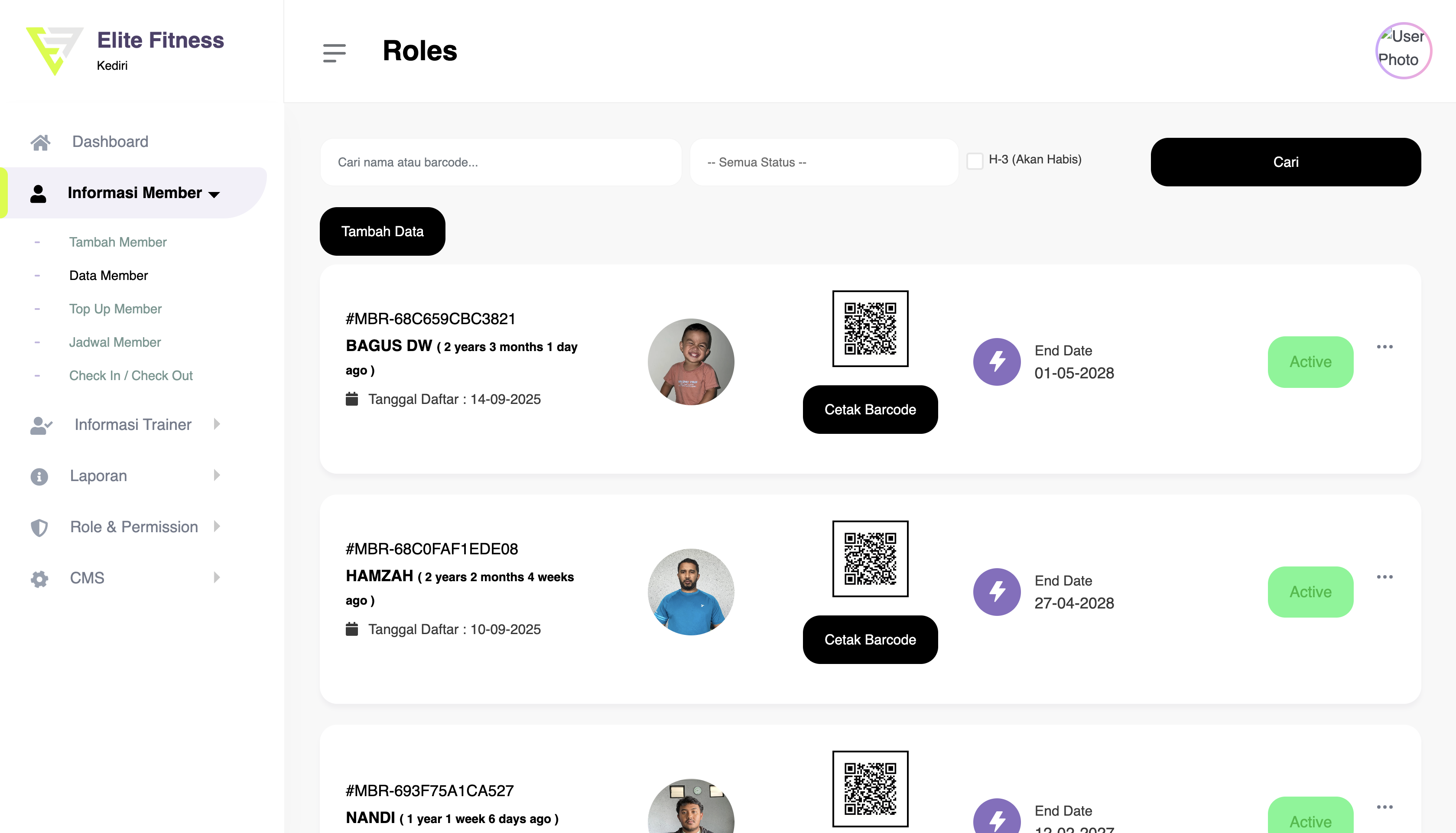Expand the Informasi Trainer submenu
This screenshot has width=1456, height=833.
pos(133,424)
